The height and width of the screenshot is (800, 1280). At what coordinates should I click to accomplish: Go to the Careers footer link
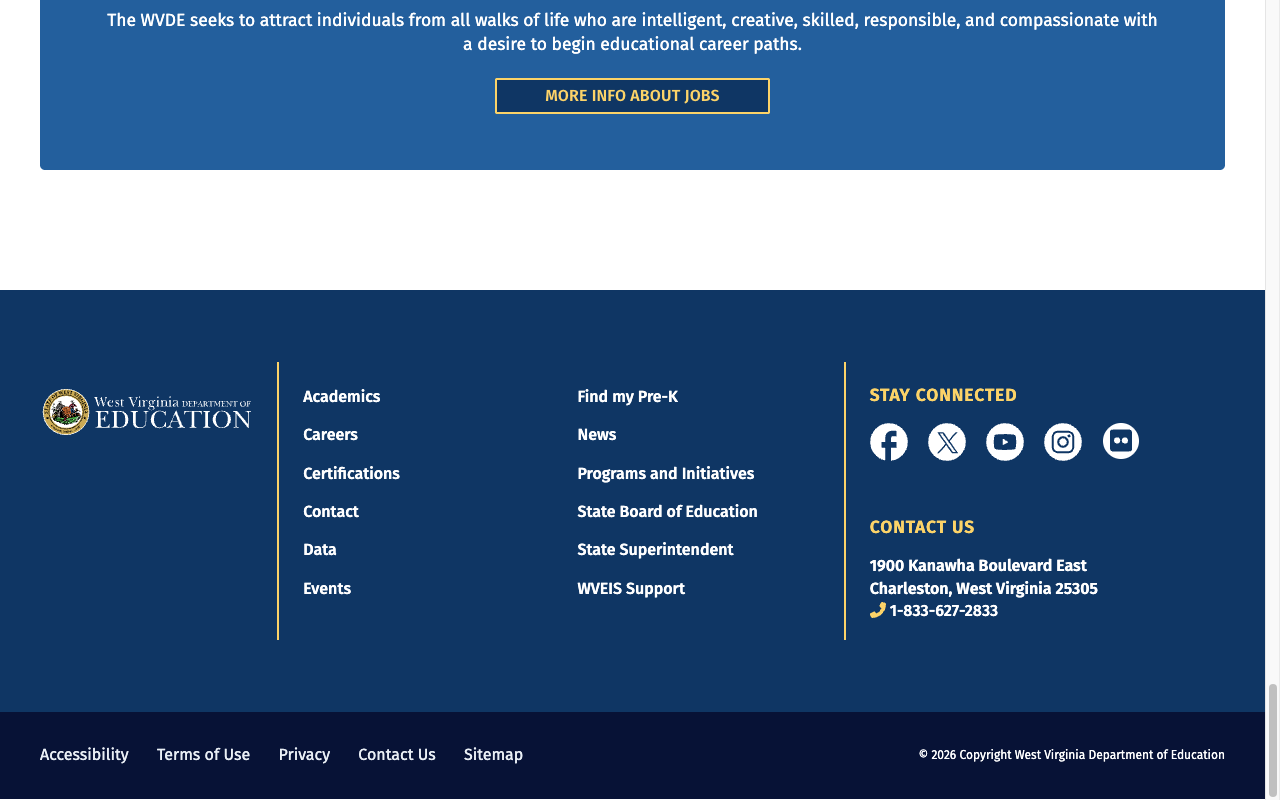pos(330,435)
